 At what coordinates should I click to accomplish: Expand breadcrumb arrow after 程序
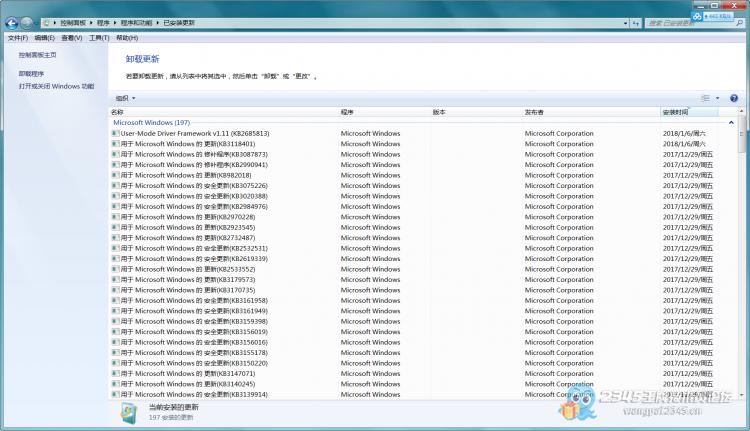115,23
